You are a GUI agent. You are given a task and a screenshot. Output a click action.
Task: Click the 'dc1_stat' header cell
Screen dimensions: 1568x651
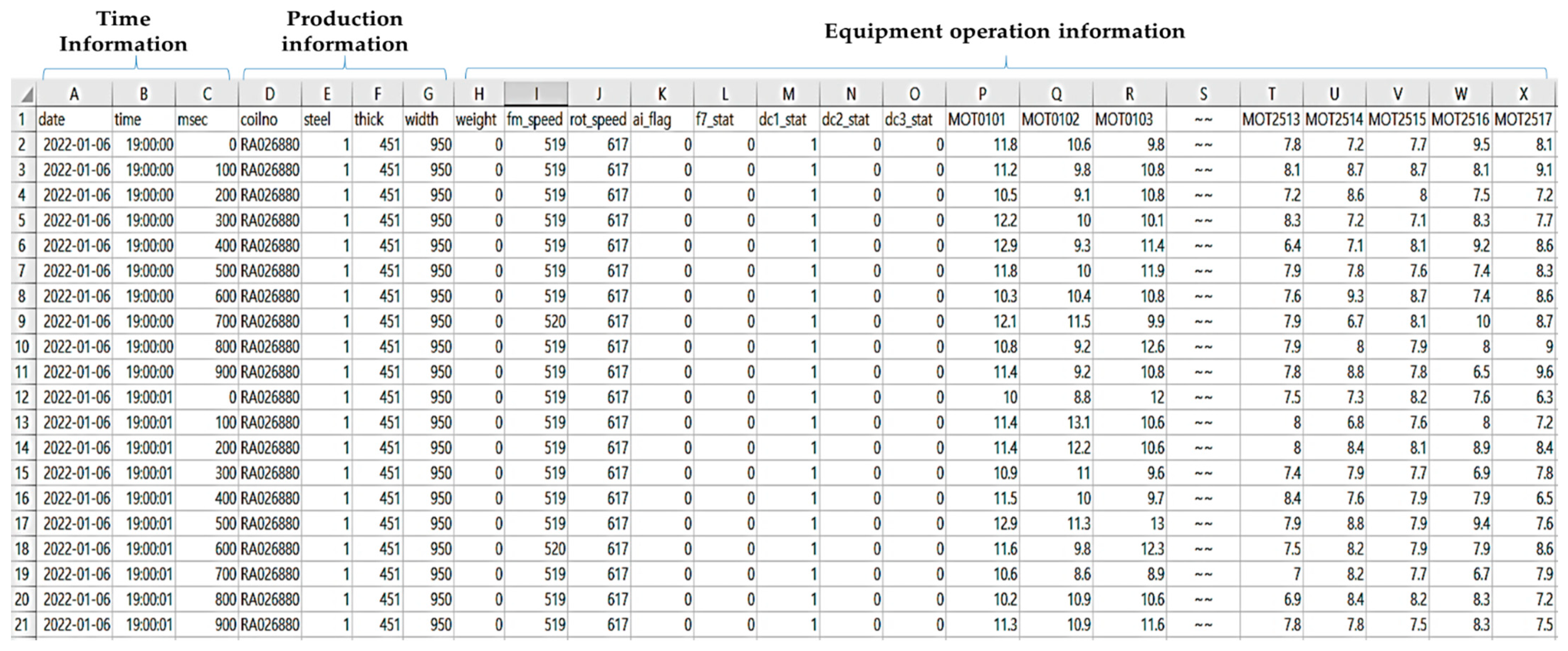(x=788, y=119)
